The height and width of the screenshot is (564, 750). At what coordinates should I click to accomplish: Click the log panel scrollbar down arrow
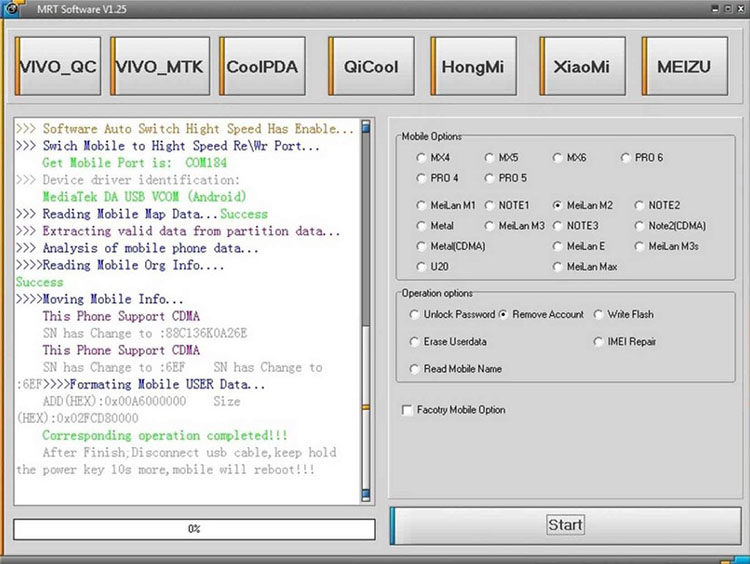366,494
